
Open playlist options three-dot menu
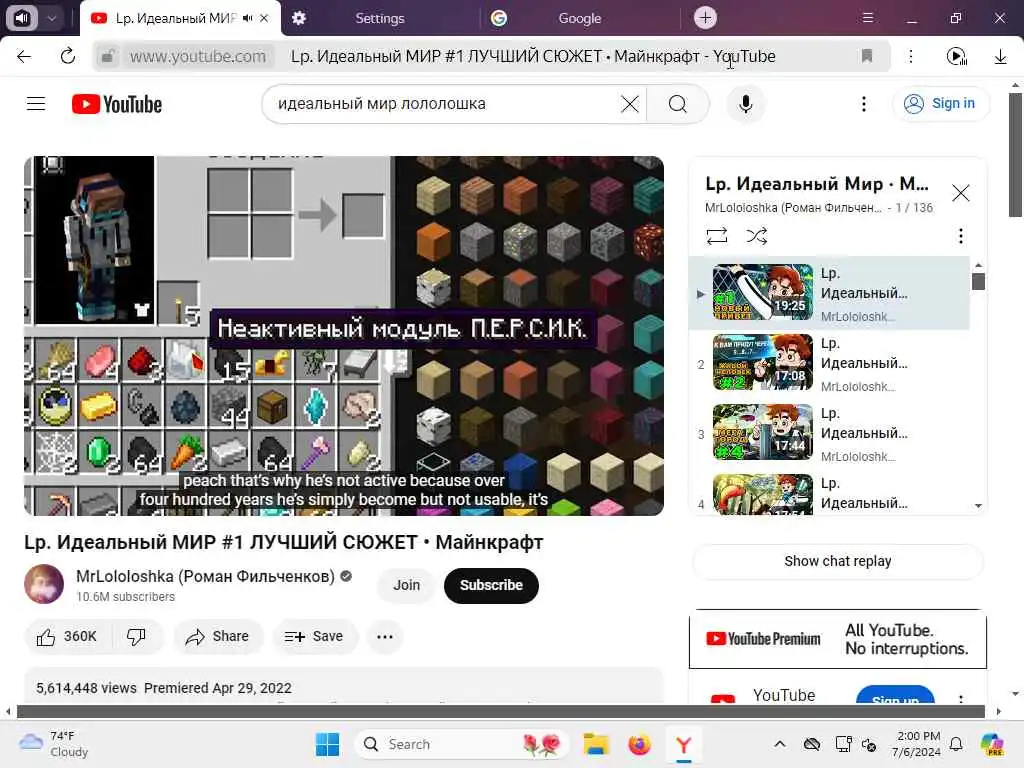coord(960,236)
